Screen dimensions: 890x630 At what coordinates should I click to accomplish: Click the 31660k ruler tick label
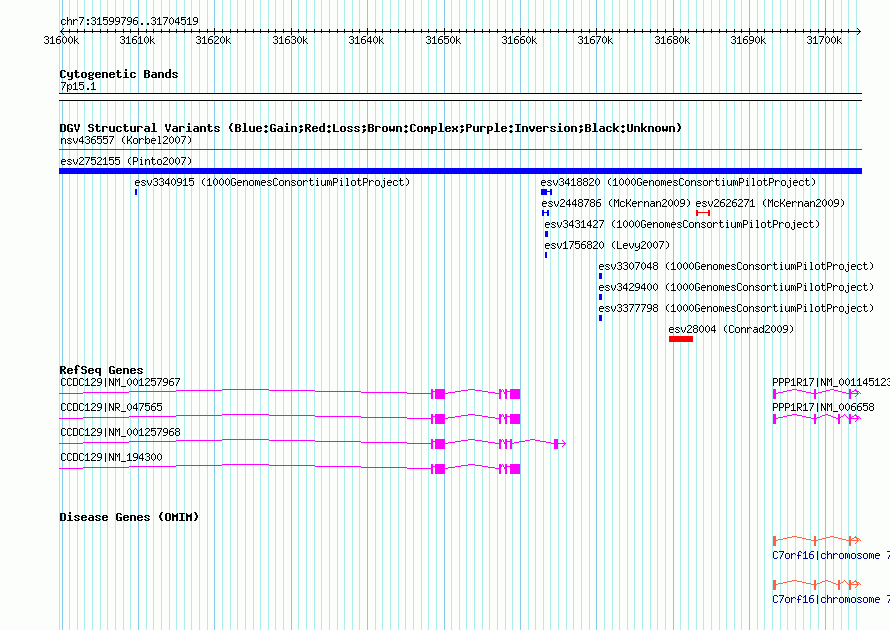(x=519, y=40)
